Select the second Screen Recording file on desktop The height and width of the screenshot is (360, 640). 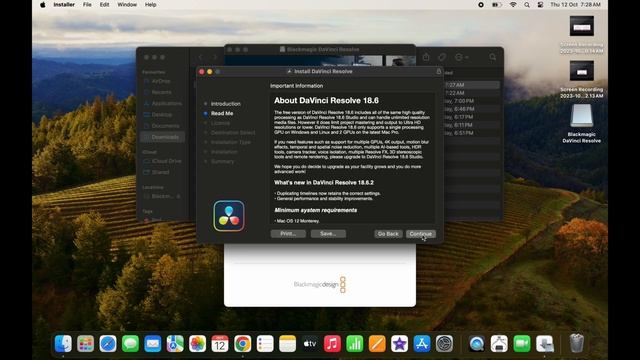[x=582, y=71]
